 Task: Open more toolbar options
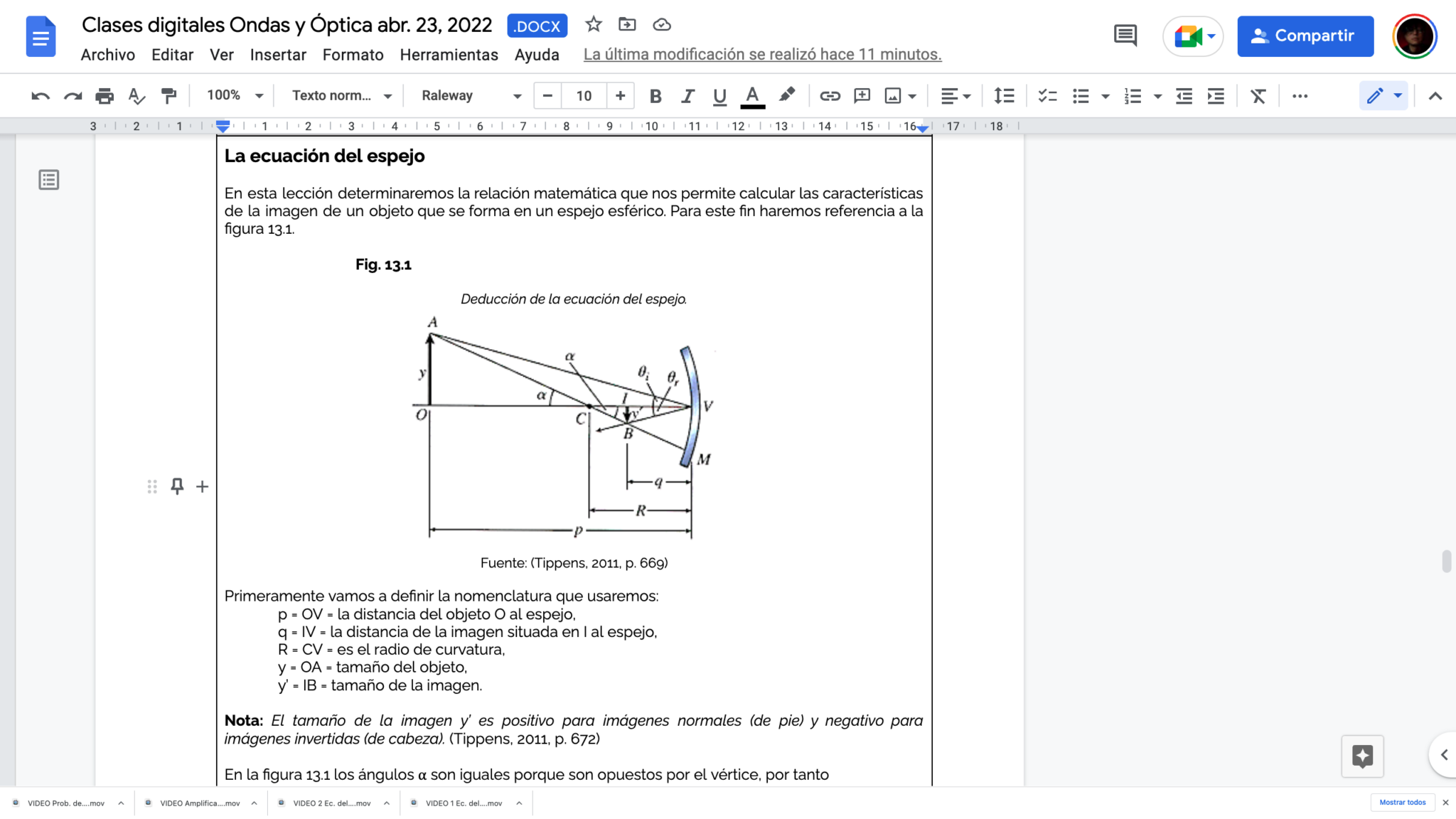(1300, 96)
